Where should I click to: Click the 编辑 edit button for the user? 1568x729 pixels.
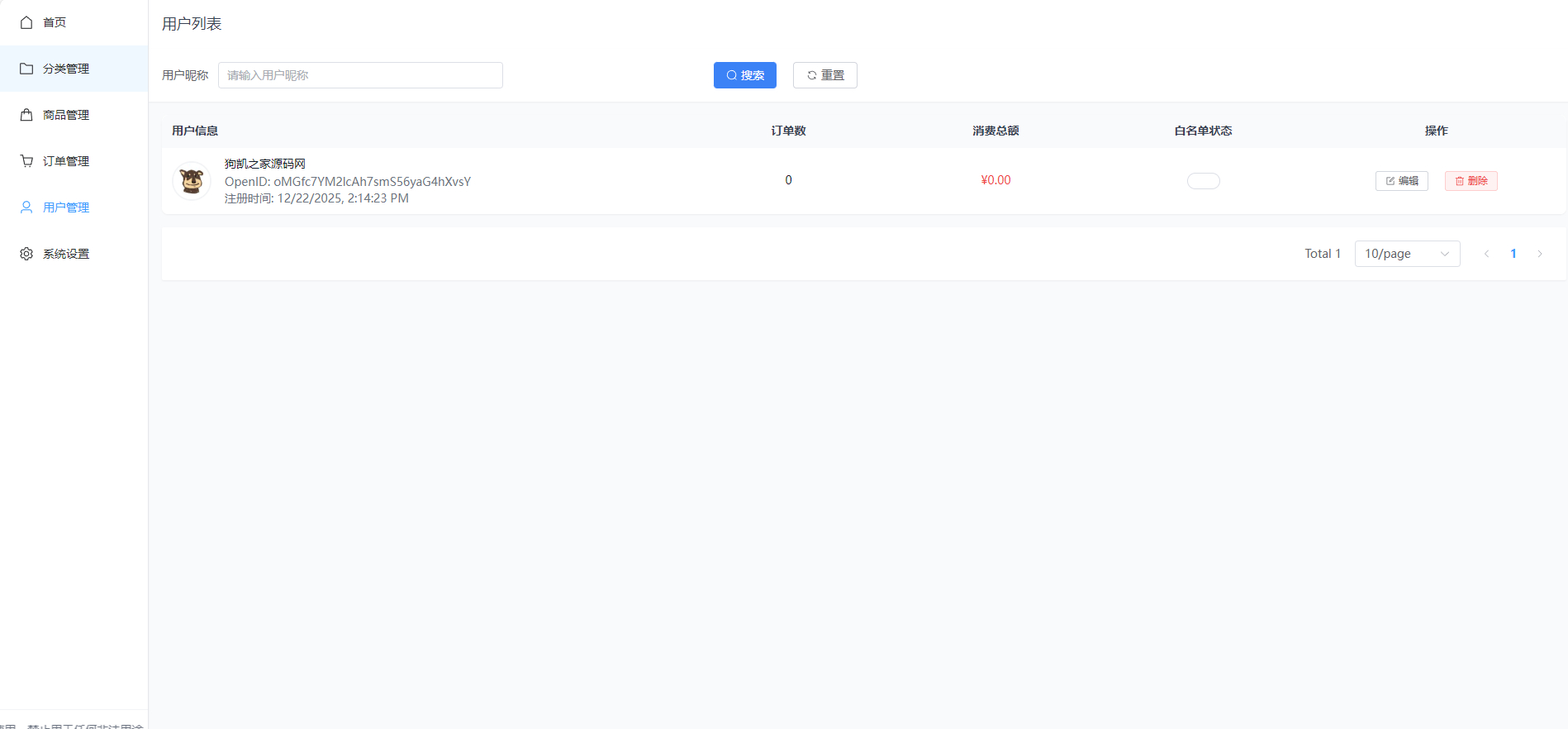[1401, 181]
